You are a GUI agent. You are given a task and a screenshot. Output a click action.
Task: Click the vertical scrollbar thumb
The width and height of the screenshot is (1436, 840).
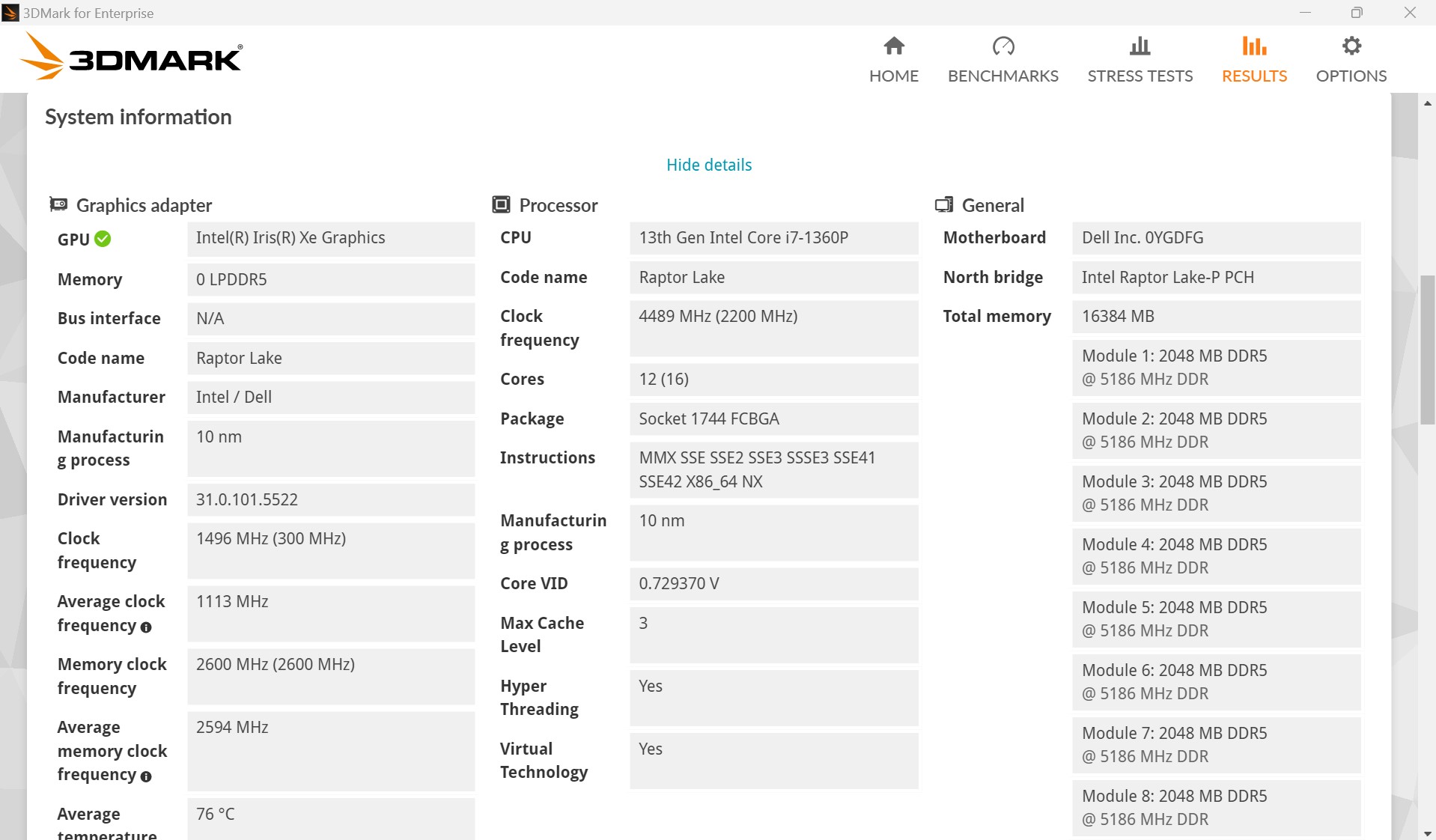click(1427, 350)
